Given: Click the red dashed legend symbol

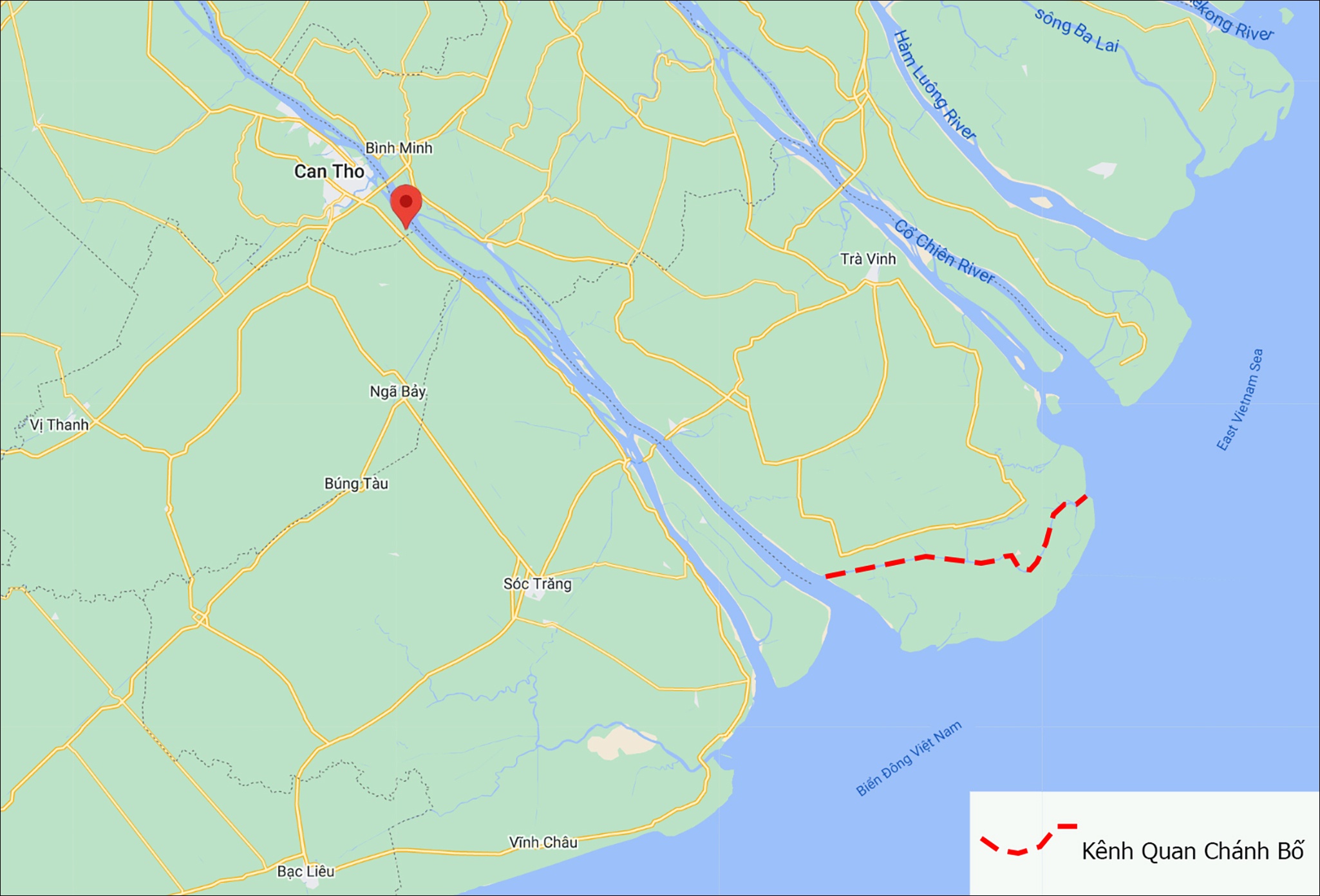Looking at the screenshot, I should point(1028,839).
